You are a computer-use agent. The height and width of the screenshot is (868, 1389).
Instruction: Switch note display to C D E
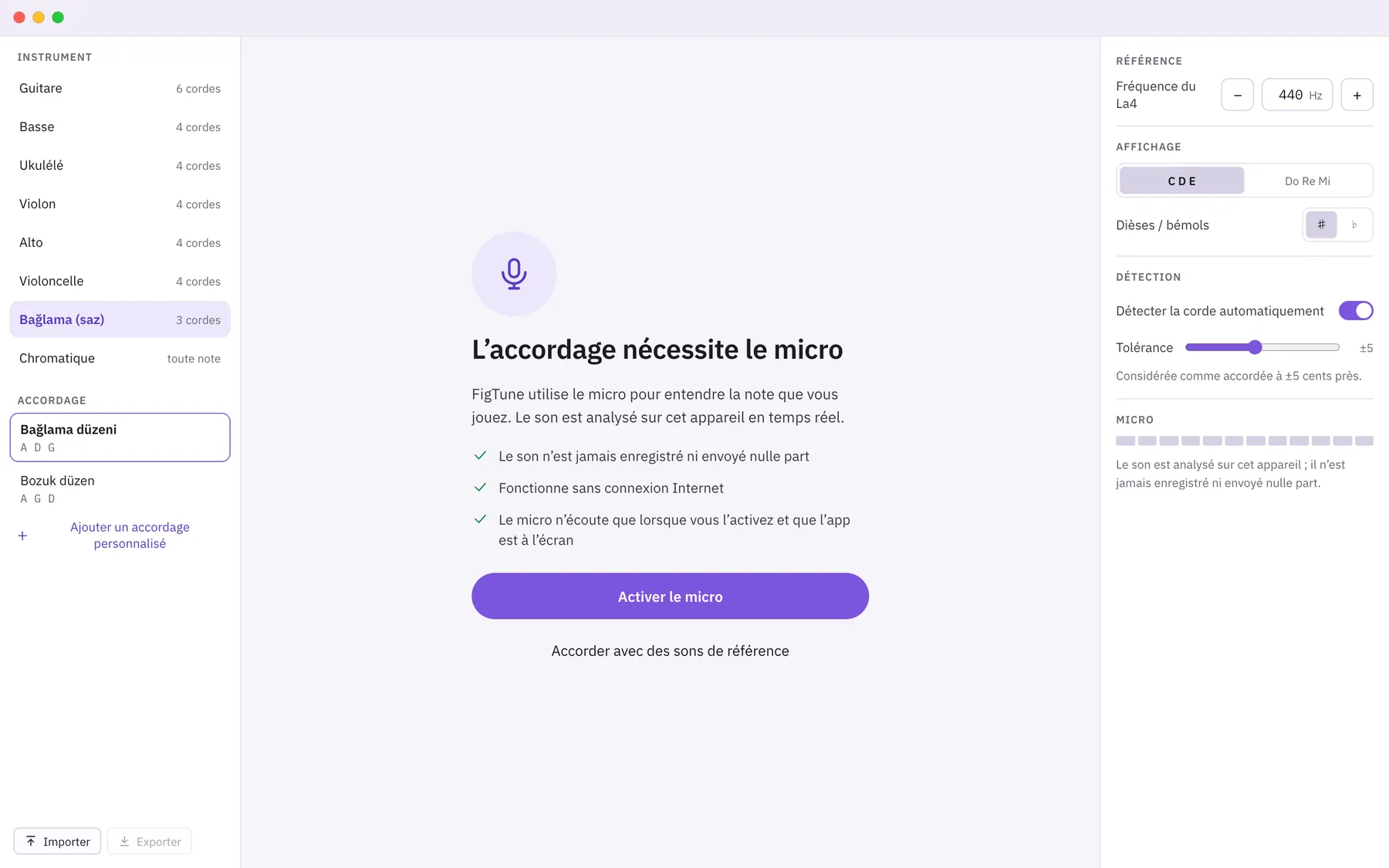(1181, 181)
